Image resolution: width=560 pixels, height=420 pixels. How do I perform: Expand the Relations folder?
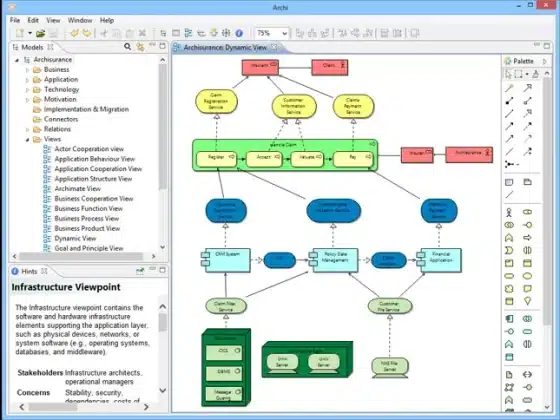tap(27, 130)
